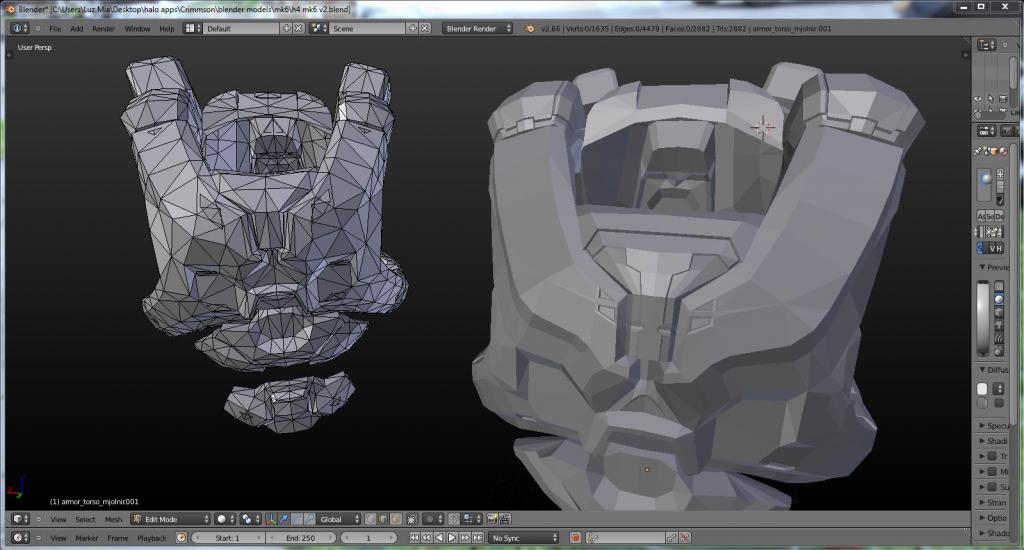Click the OpenGL render image icon
Image resolution: width=1024 pixels, height=550 pixels.
pyautogui.click(x=492, y=519)
